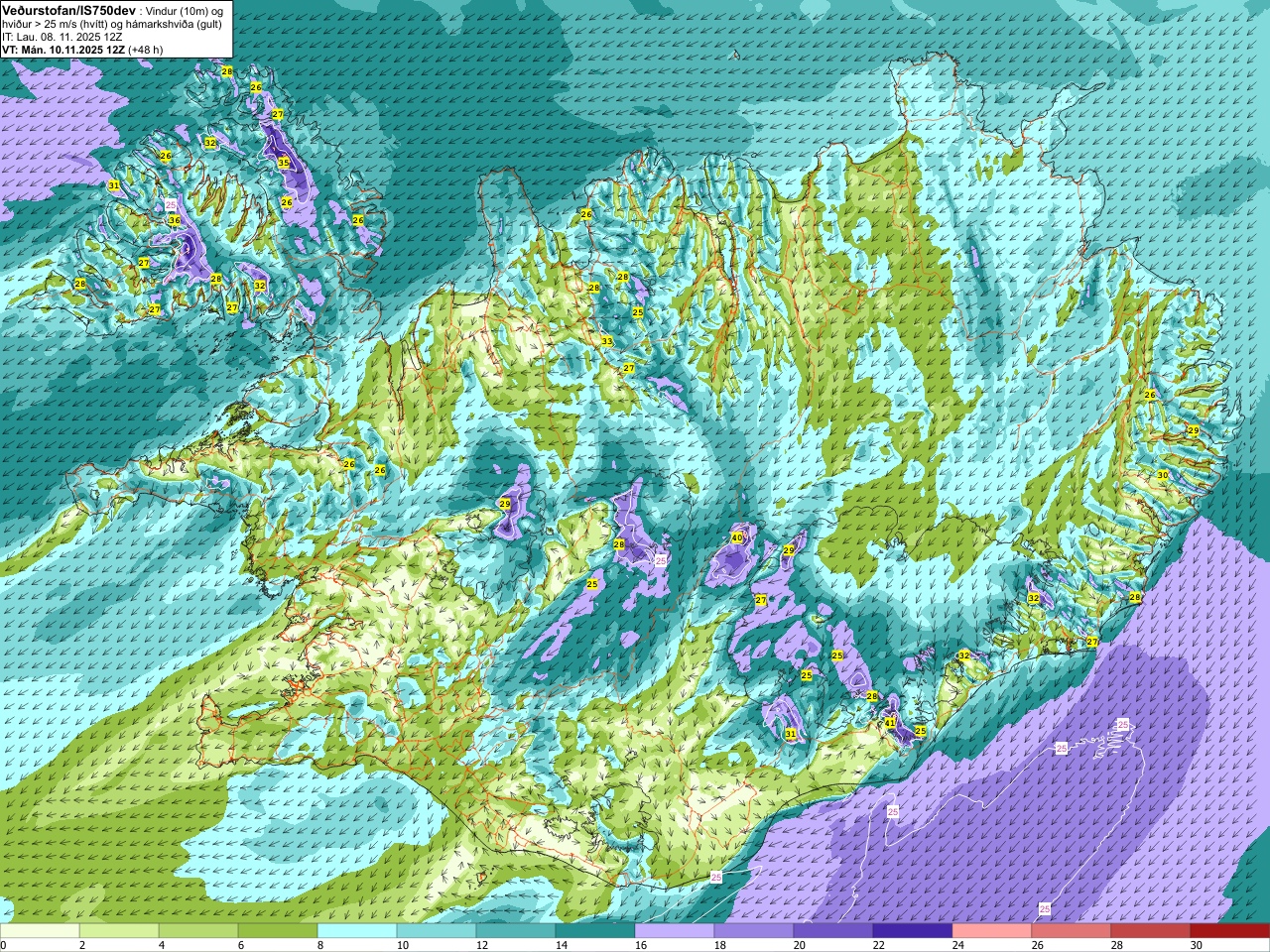1270x952 pixels.
Task: Click the (+48 h) forecast offset text
Action: 146,50
